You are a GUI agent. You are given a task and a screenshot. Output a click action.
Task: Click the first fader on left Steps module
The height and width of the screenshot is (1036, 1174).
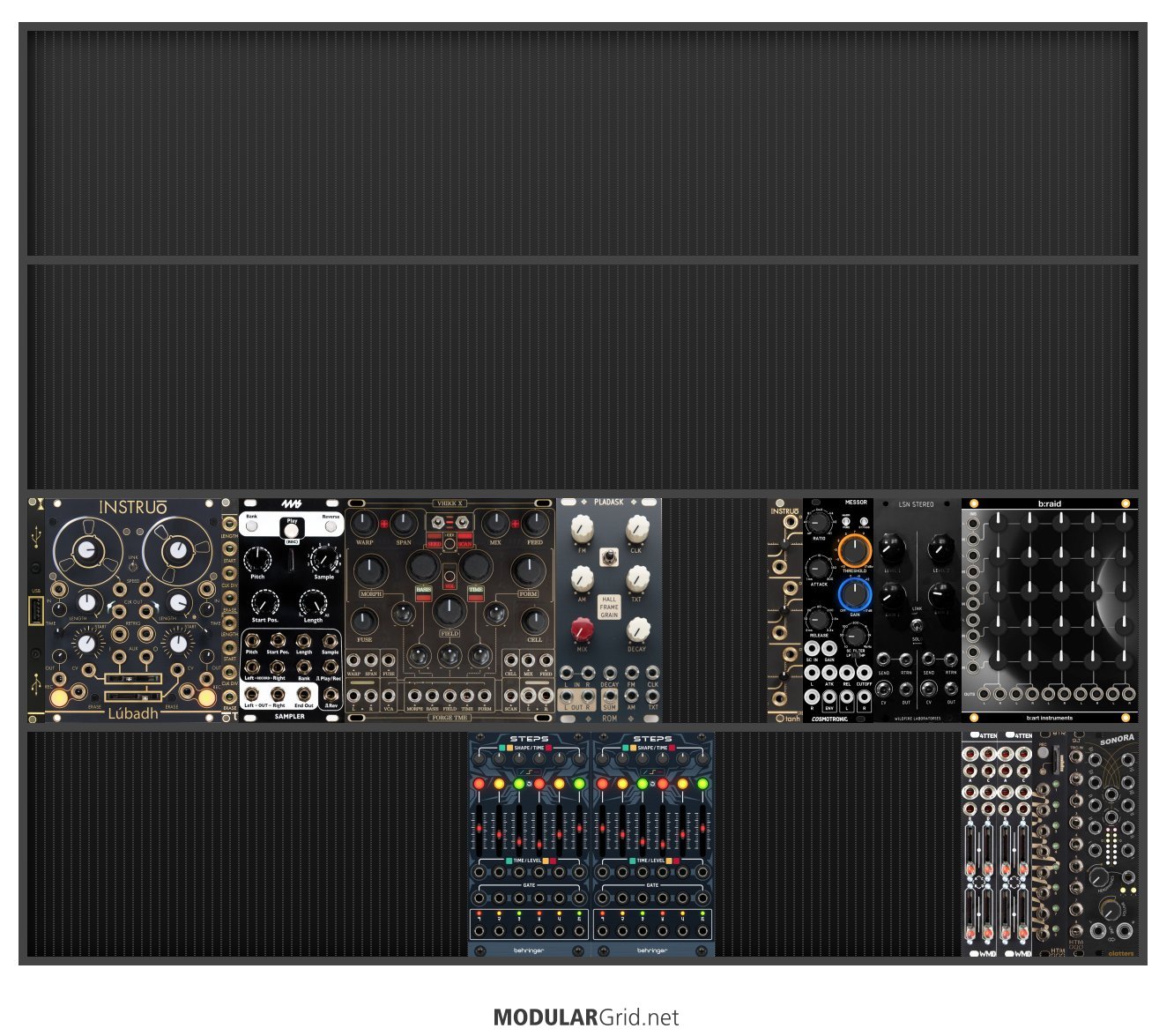[x=479, y=829]
